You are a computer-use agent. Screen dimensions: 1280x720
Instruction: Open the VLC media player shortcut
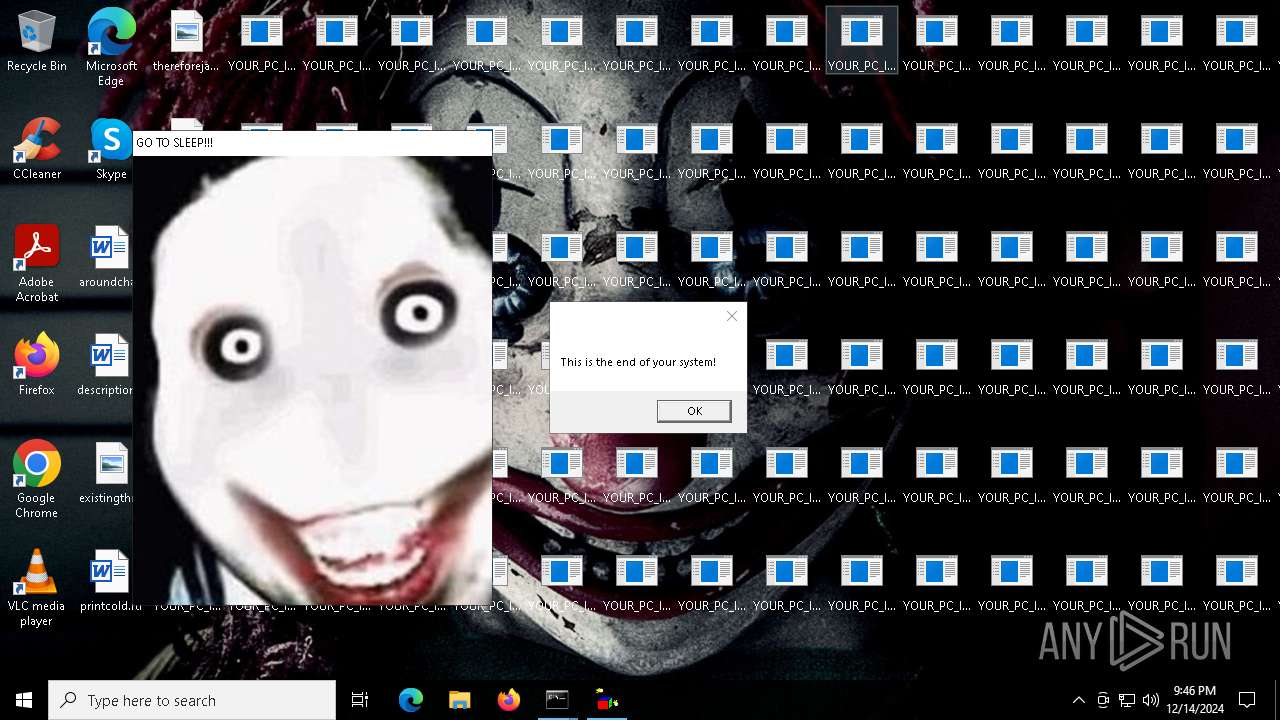point(37,588)
